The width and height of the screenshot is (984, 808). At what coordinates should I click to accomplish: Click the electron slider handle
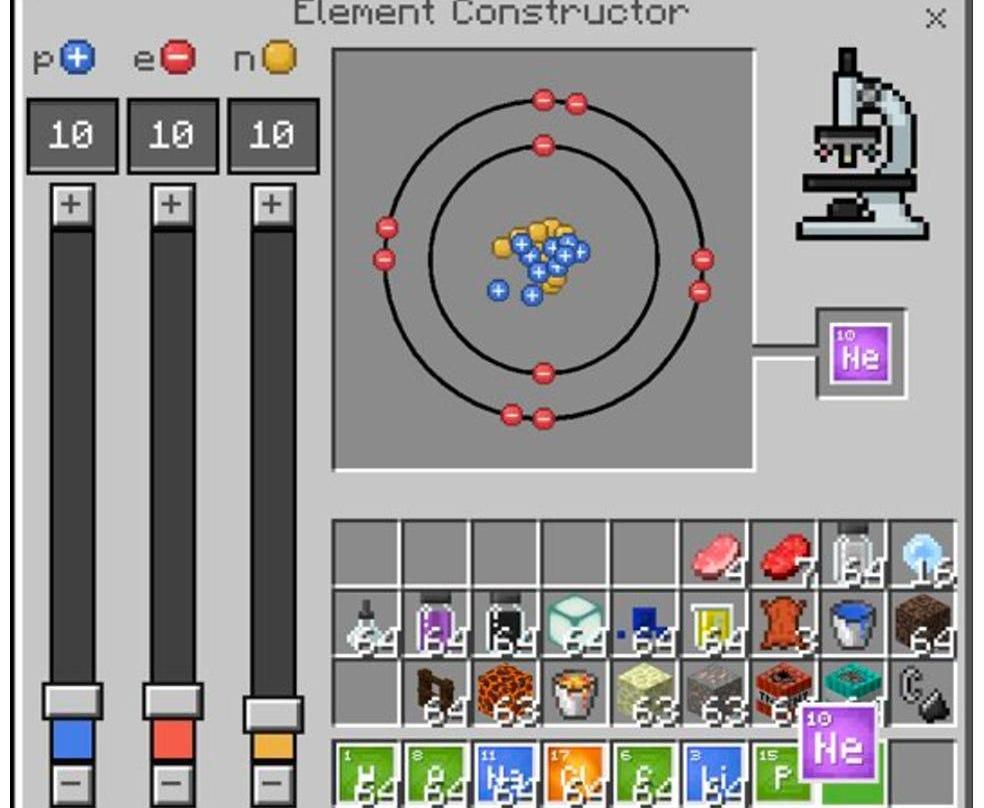[x=172, y=700]
